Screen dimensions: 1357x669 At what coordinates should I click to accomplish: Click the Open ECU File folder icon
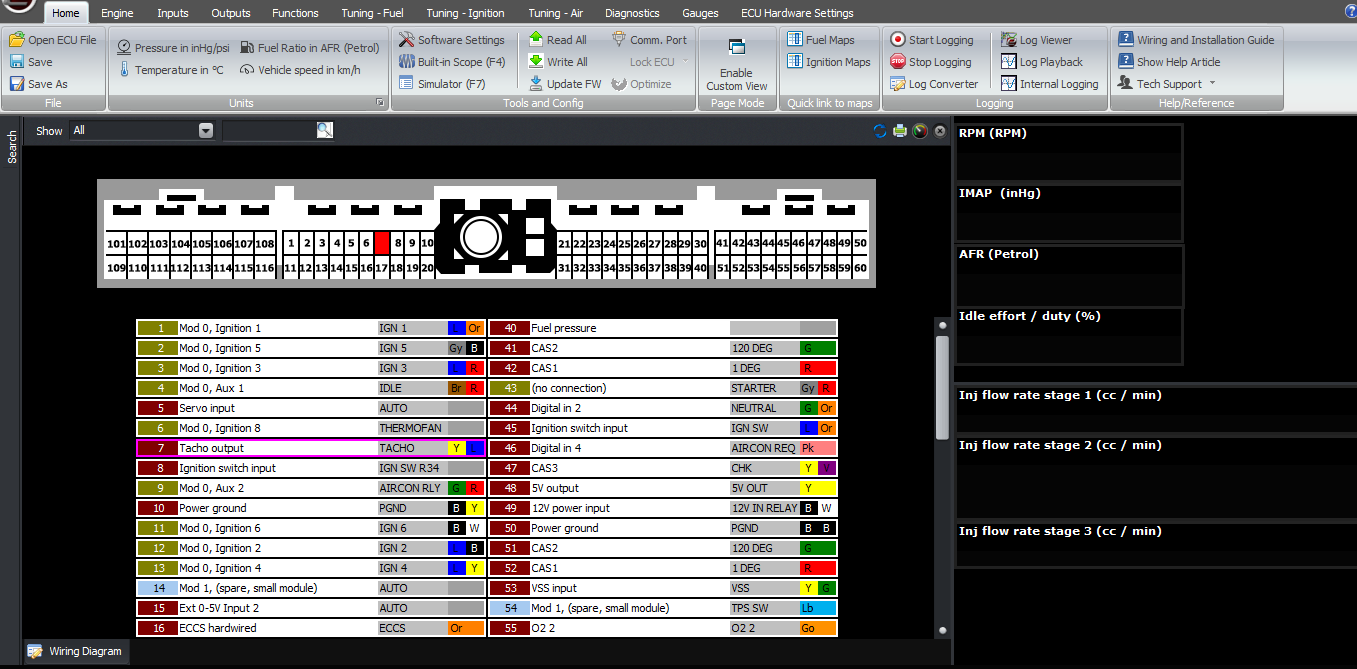(x=17, y=40)
